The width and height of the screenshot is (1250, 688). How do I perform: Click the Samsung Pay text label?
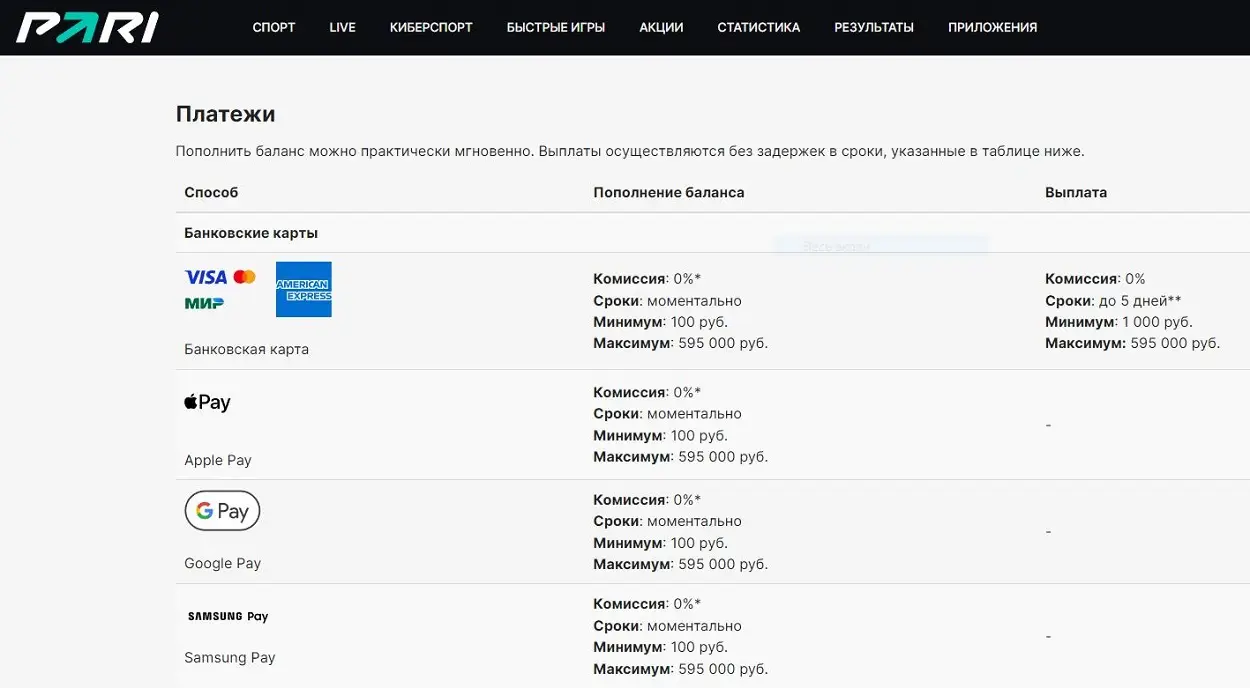point(229,657)
